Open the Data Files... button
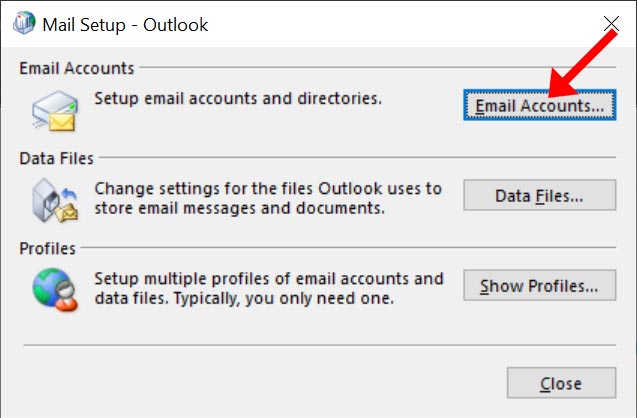This screenshot has width=637, height=418. pyautogui.click(x=540, y=195)
